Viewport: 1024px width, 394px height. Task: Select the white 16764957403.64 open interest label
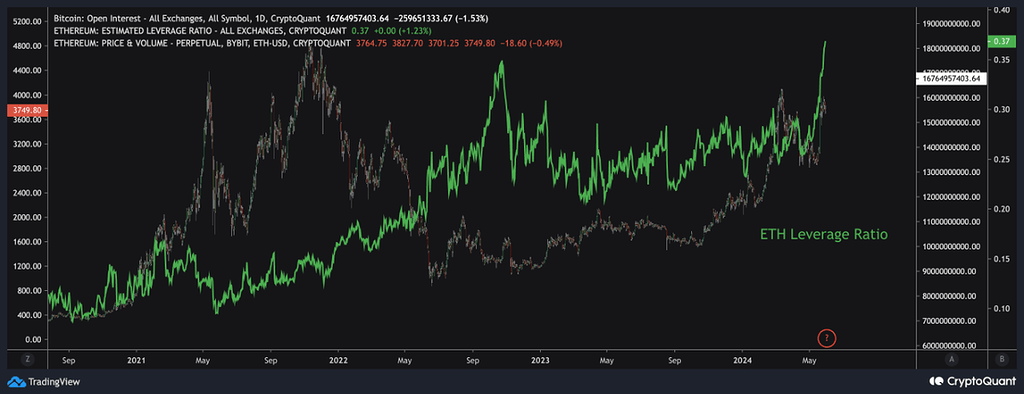tap(951, 78)
